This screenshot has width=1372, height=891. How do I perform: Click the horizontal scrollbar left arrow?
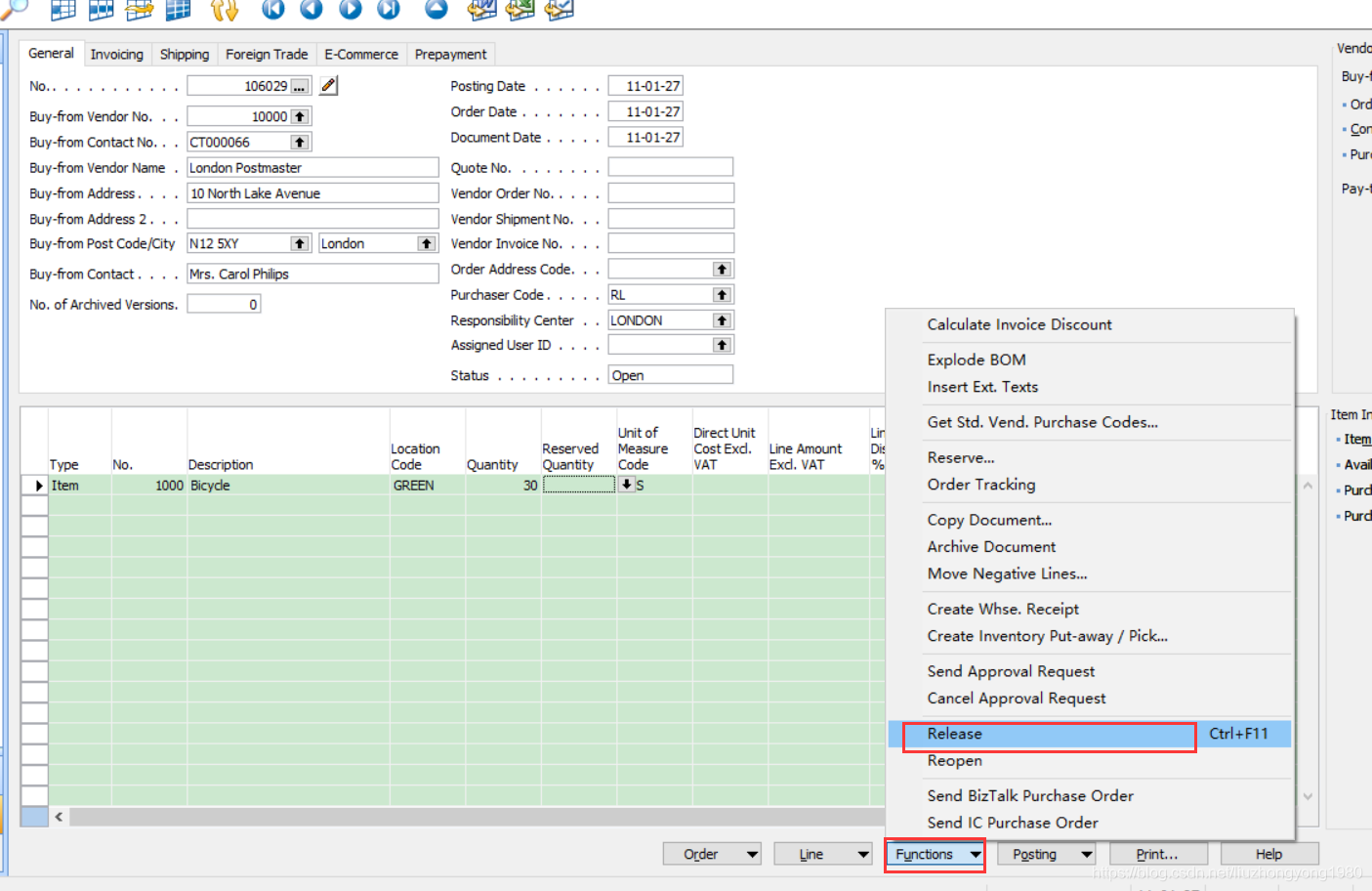pos(60,817)
